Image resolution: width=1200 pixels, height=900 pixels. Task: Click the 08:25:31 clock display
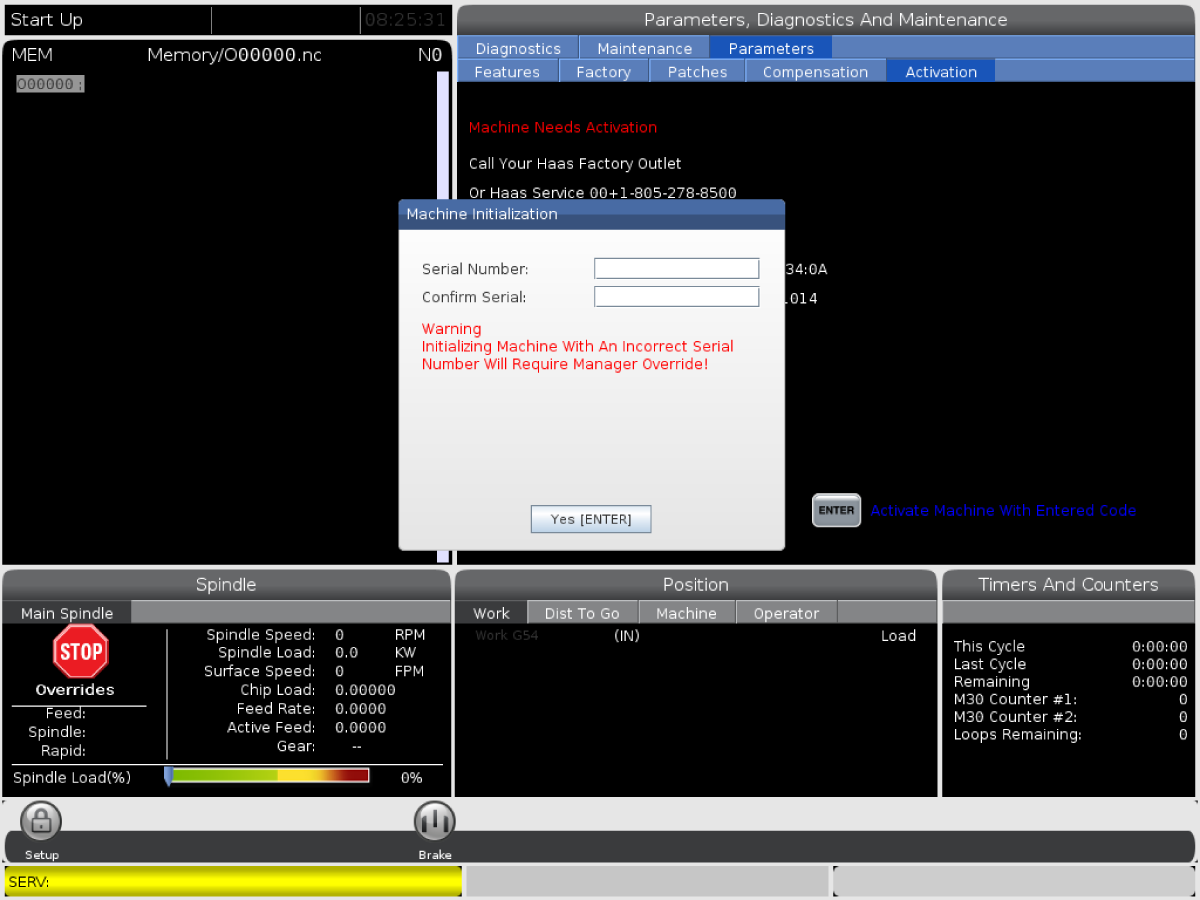click(x=405, y=19)
